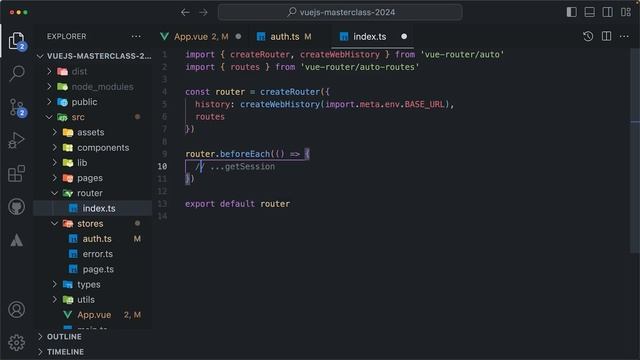
Task: Open Run and Debug view
Action: [x=17, y=140]
